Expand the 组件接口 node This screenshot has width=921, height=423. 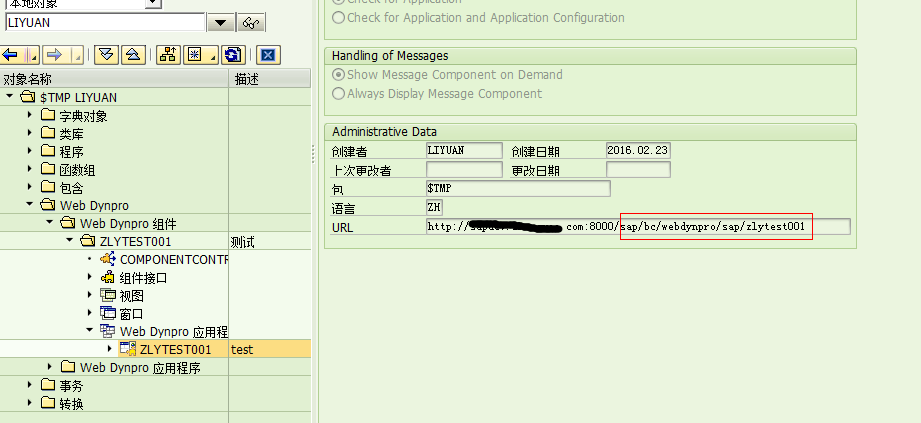click(89, 276)
